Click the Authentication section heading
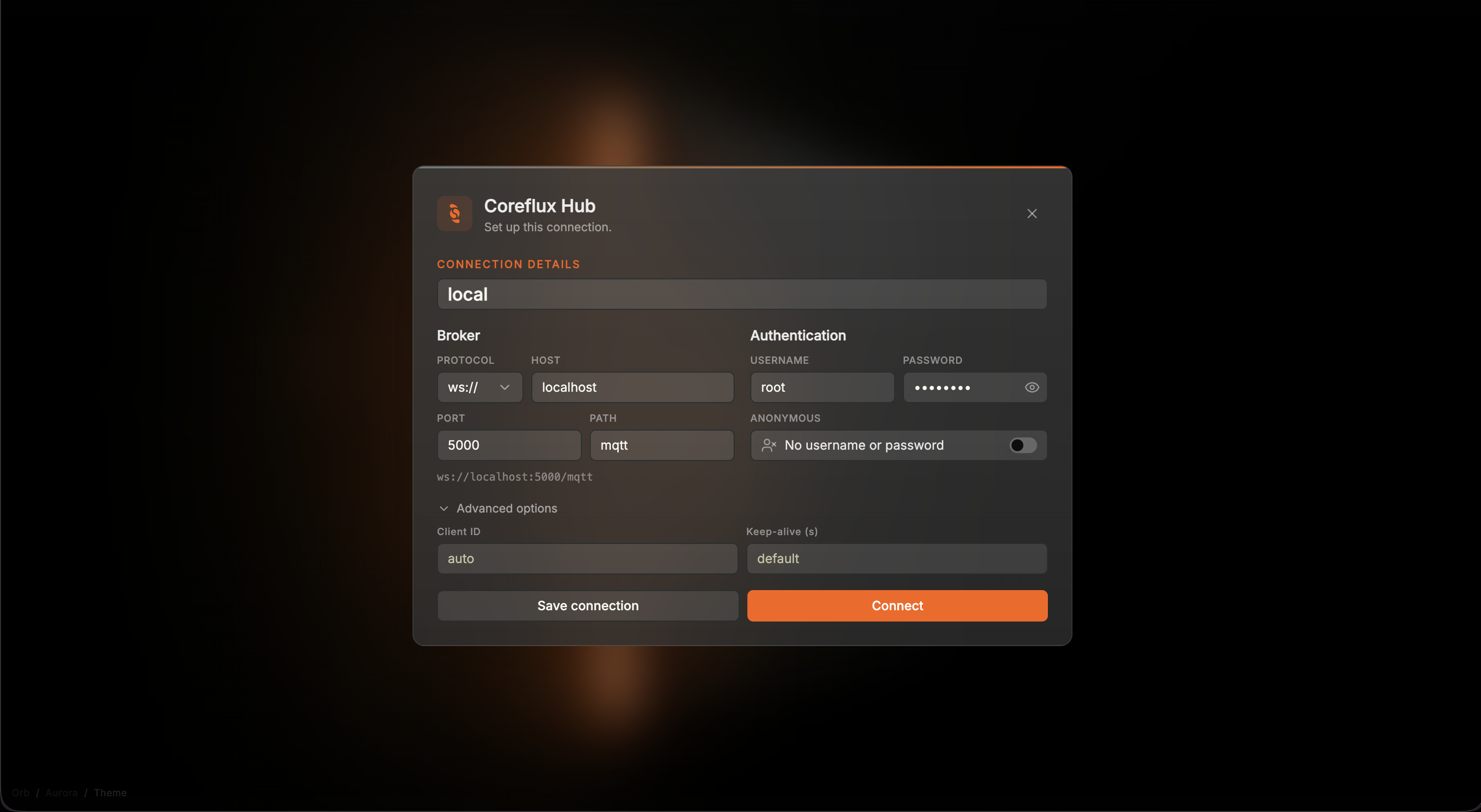The height and width of the screenshot is (812, 1481). click(x=798, y=336)
